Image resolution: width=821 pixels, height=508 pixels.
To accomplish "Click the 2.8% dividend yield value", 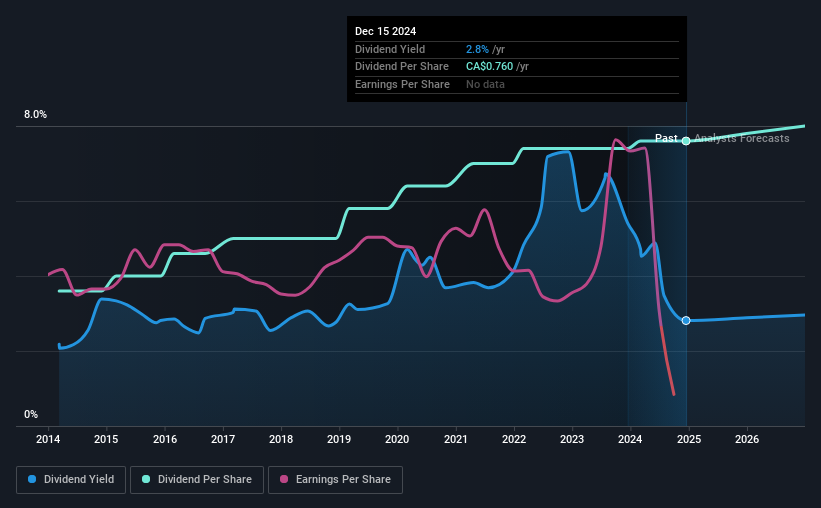I will (x=477, y=49).
